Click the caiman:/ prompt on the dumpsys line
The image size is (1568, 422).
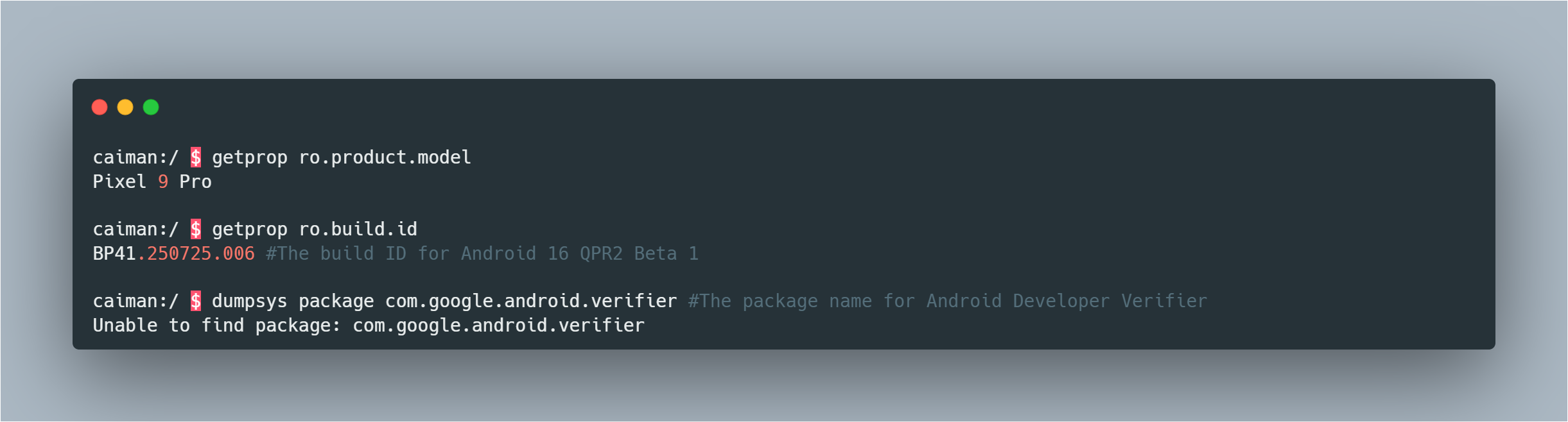coord(135,301)
